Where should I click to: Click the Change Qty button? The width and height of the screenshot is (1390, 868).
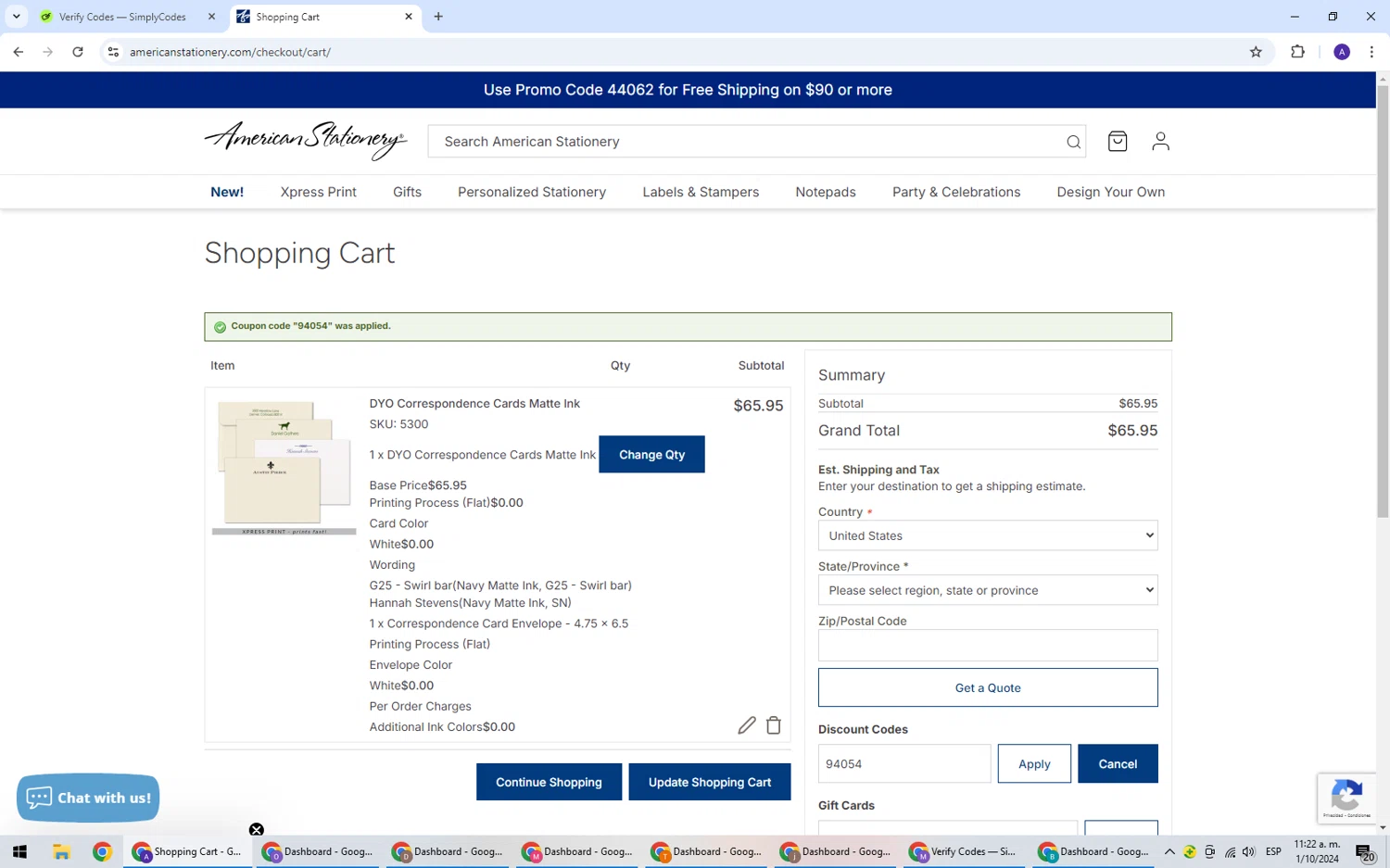(x=651, y=454)
